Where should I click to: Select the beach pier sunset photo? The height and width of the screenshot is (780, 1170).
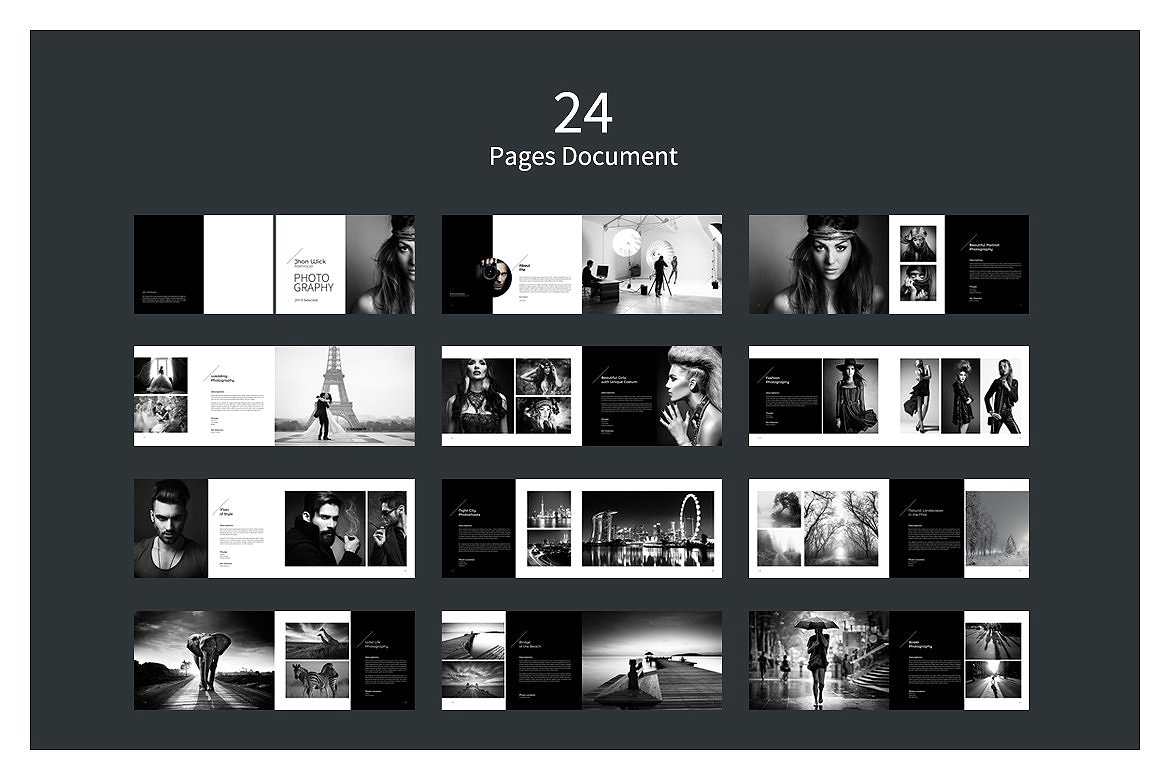(x=651, y=660)
